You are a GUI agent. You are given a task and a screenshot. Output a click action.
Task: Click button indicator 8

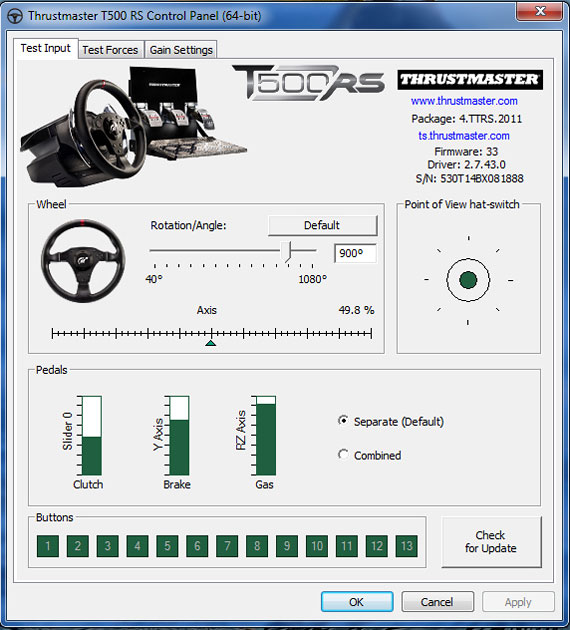[257, 546]
